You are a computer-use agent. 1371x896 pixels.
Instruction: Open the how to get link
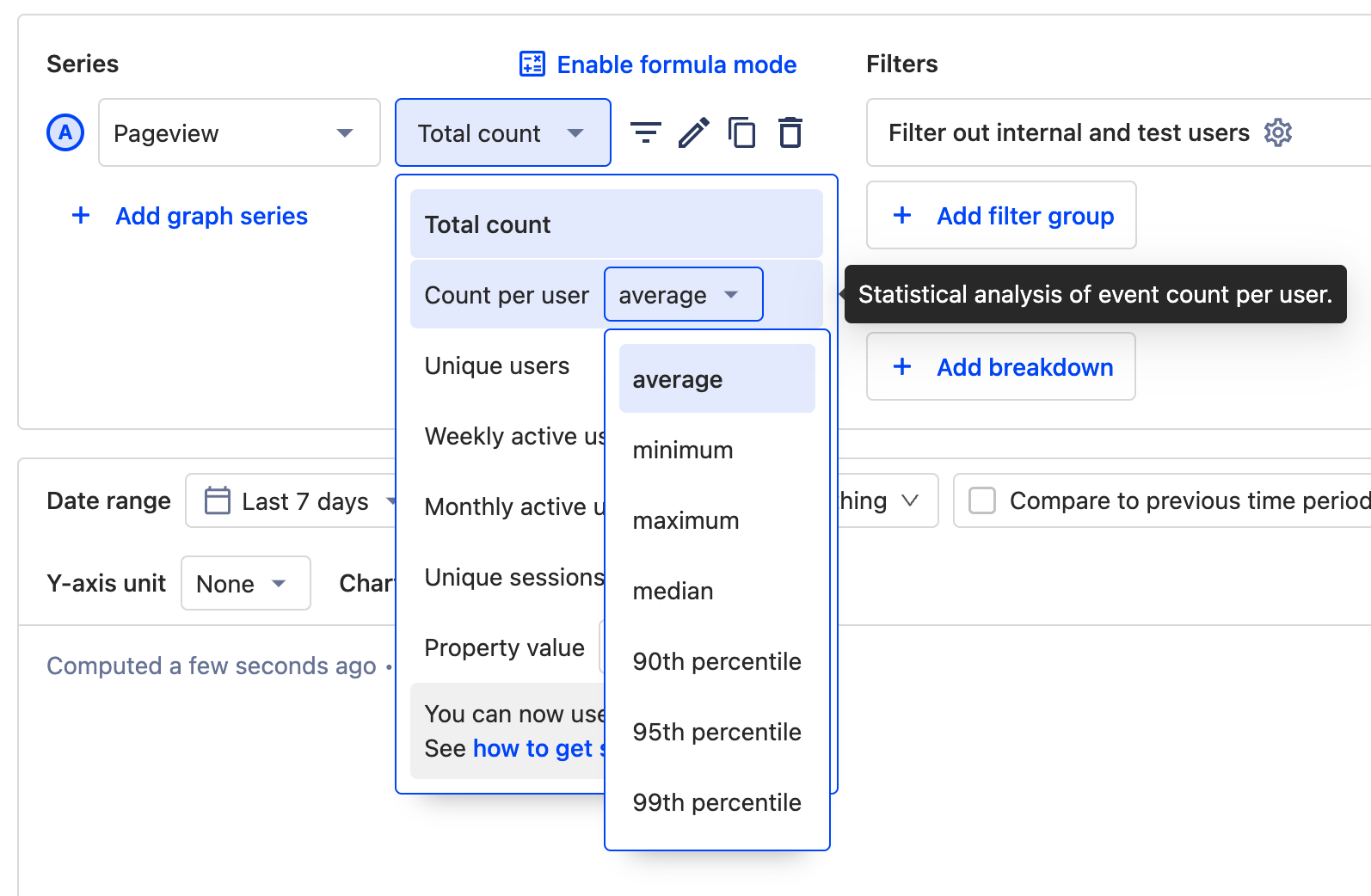click(x=532, y=749)
